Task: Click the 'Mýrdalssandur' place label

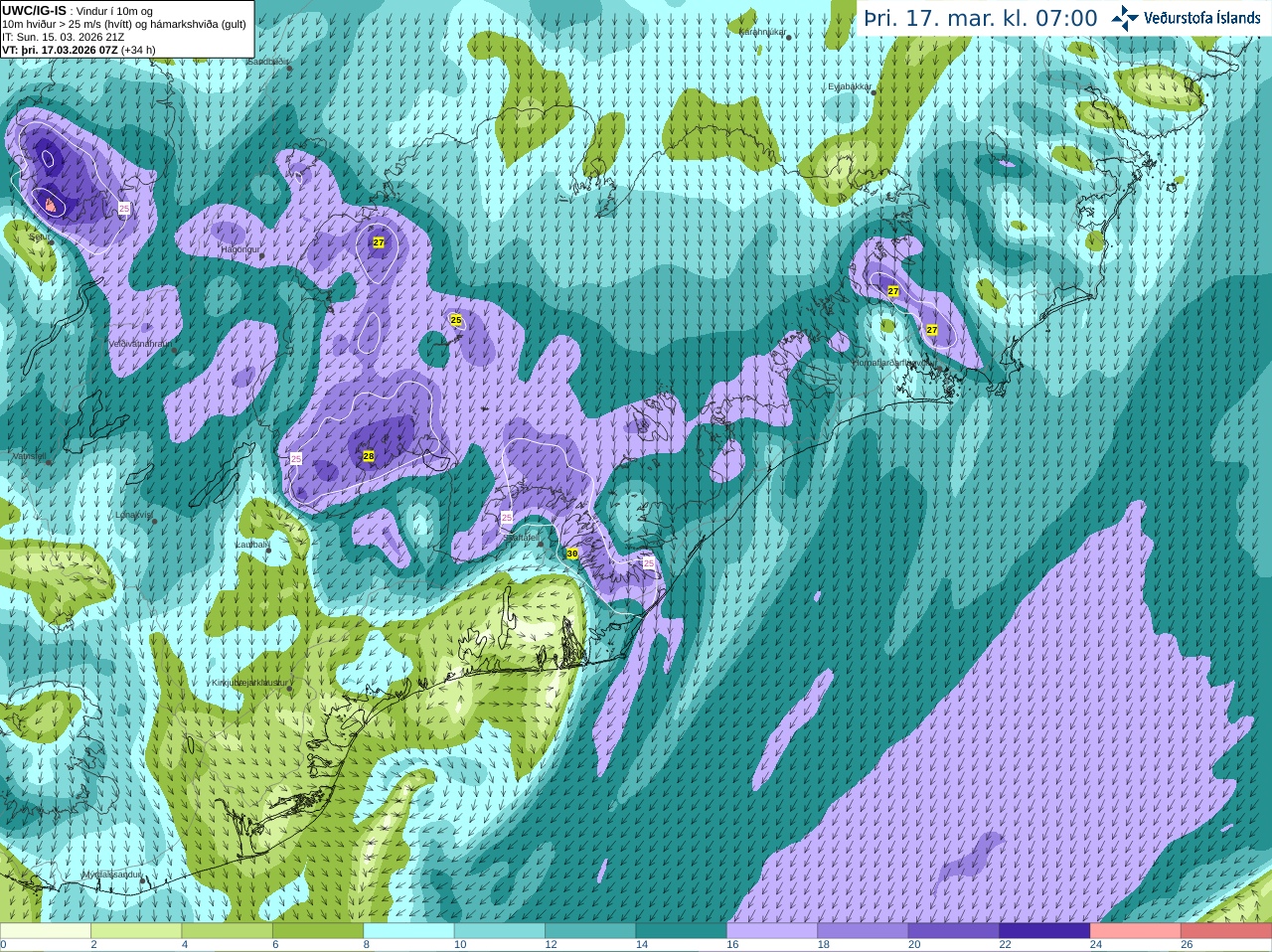Action: pos(112,874)
